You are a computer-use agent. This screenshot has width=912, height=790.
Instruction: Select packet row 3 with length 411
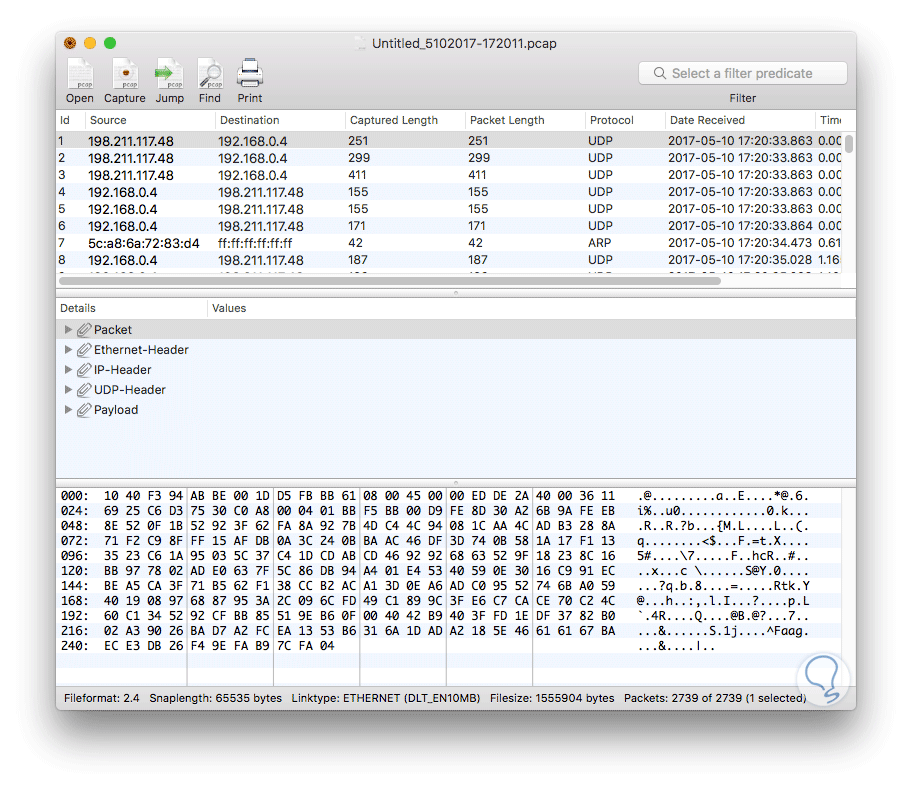448,175
